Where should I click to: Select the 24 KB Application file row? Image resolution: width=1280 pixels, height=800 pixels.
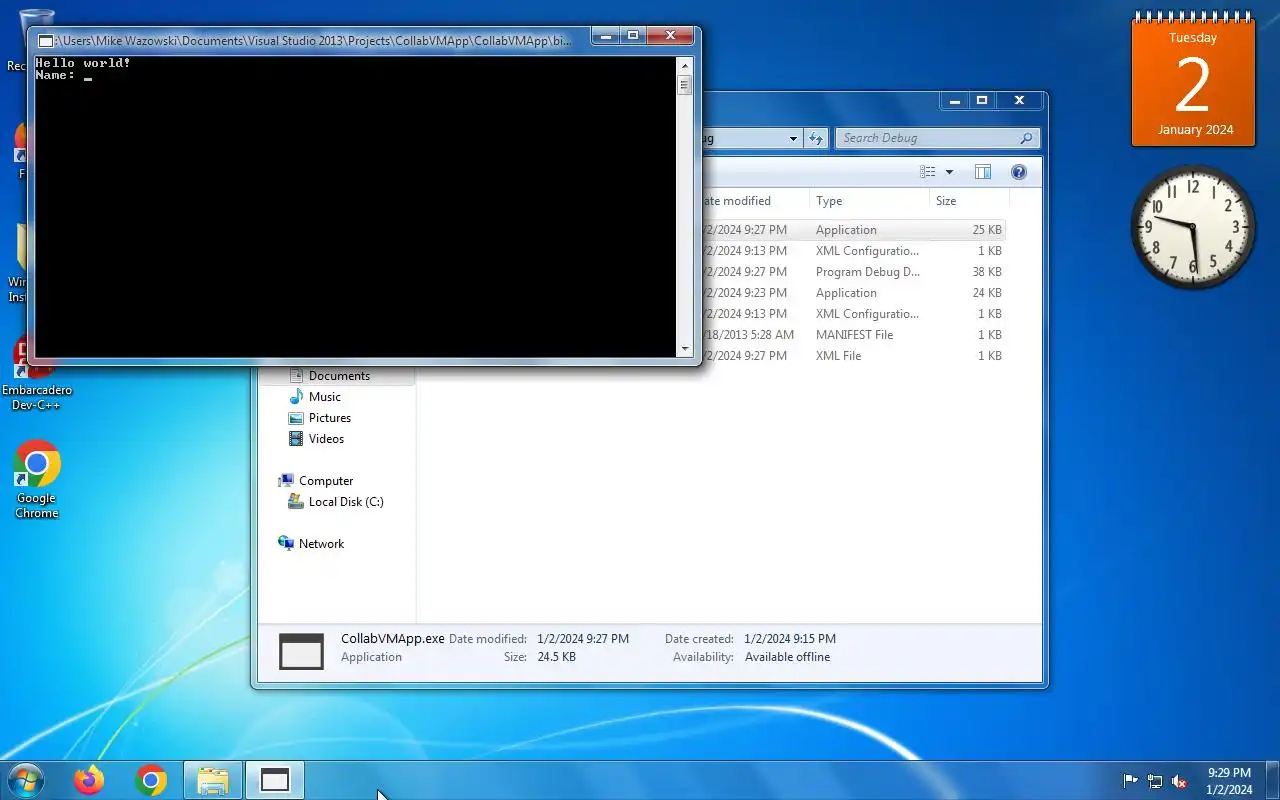[x=852, y=293]
